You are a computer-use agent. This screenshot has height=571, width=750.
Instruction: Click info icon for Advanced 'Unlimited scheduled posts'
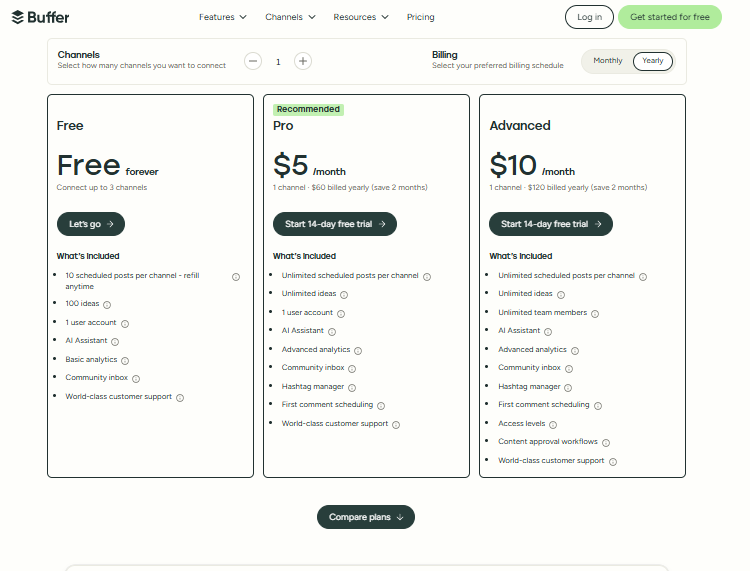[x=643, y=277]
